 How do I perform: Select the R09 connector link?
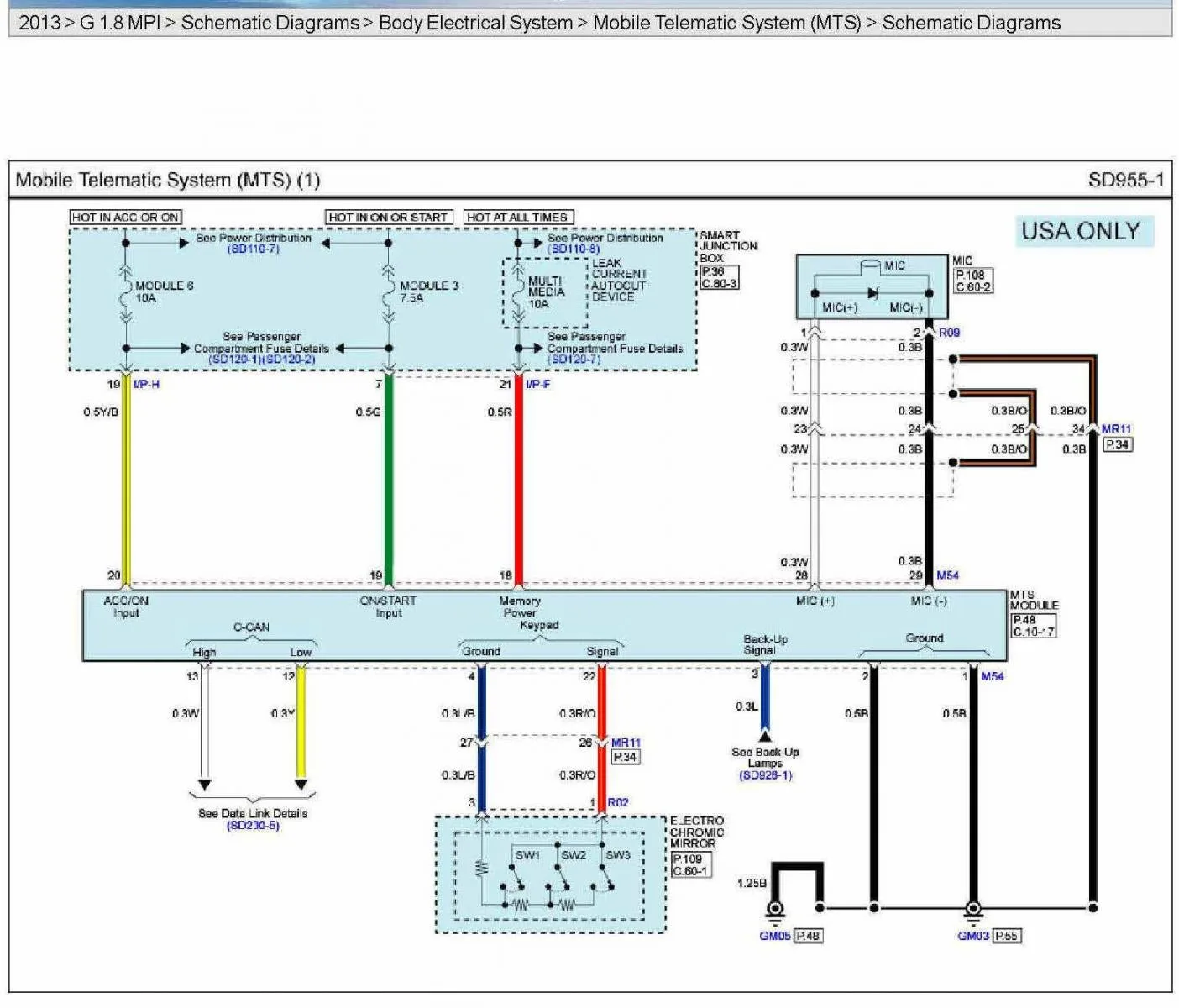(949, 333)
